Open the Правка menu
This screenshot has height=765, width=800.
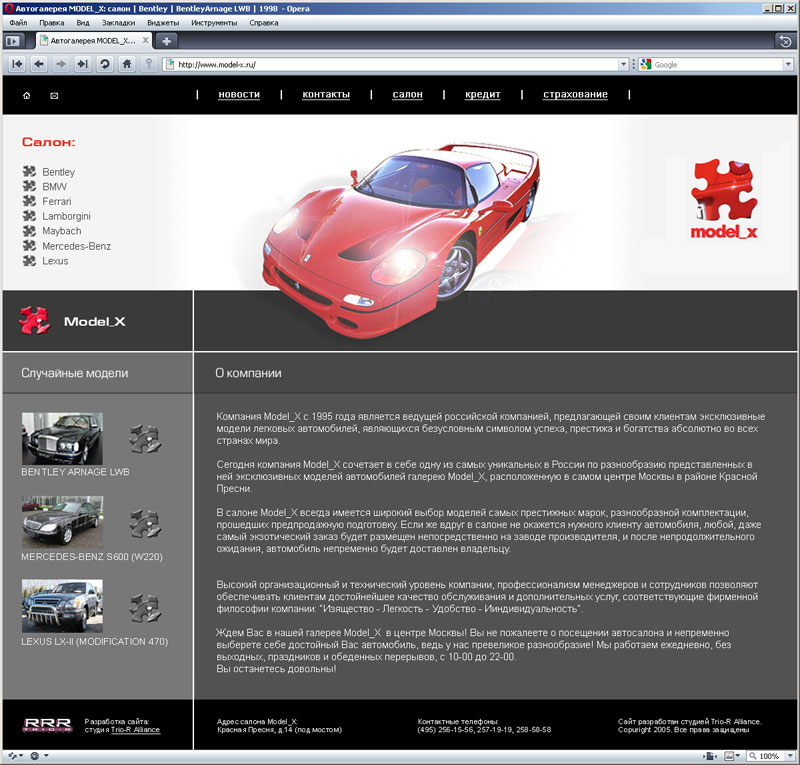pyautogui.click(x=52, y=23)
